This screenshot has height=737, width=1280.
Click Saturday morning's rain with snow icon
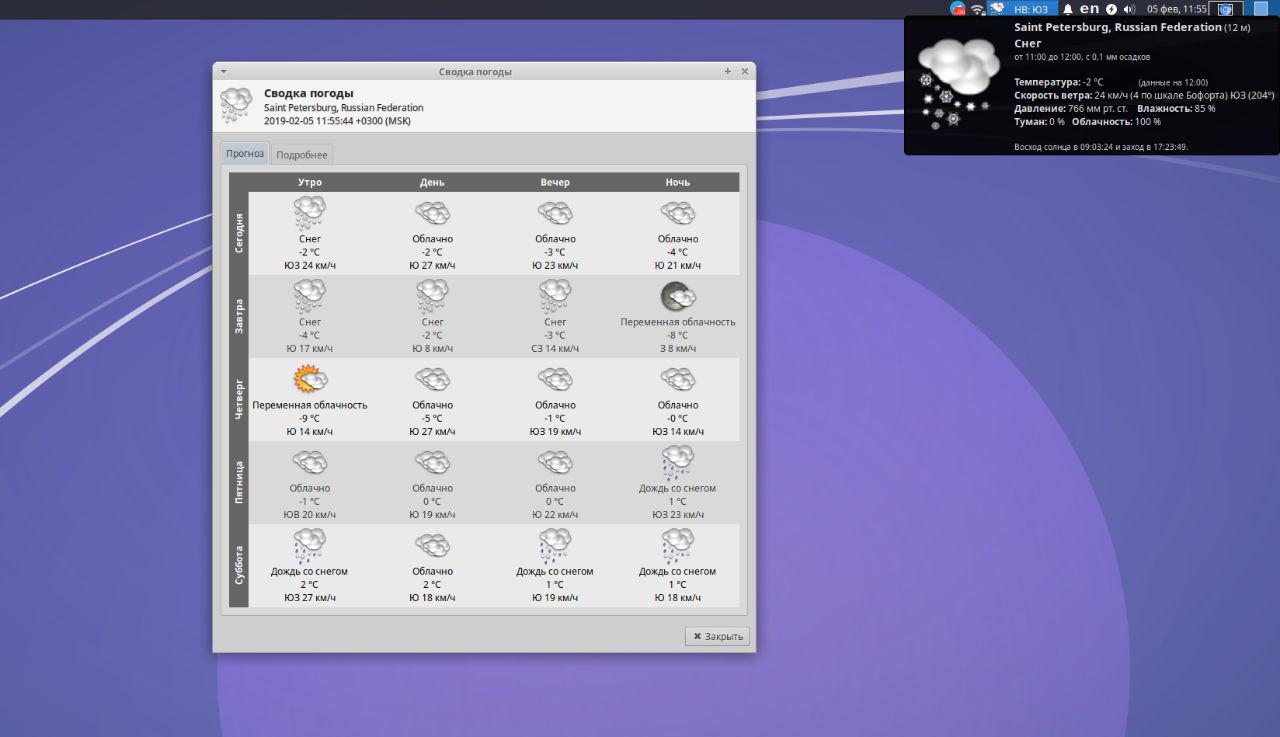pos(309,545)
